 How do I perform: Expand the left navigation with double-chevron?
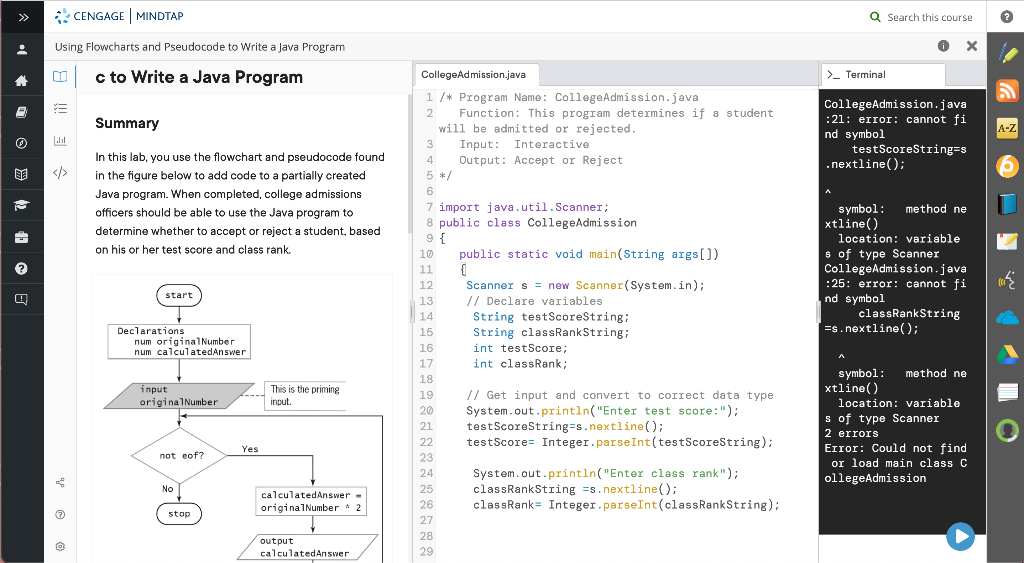tap(24, 17)
